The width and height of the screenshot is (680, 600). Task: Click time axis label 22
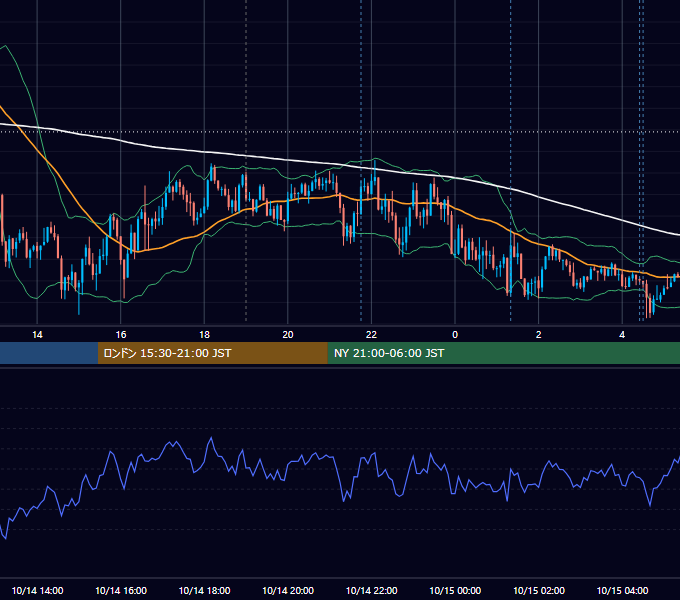coord(371,335)
